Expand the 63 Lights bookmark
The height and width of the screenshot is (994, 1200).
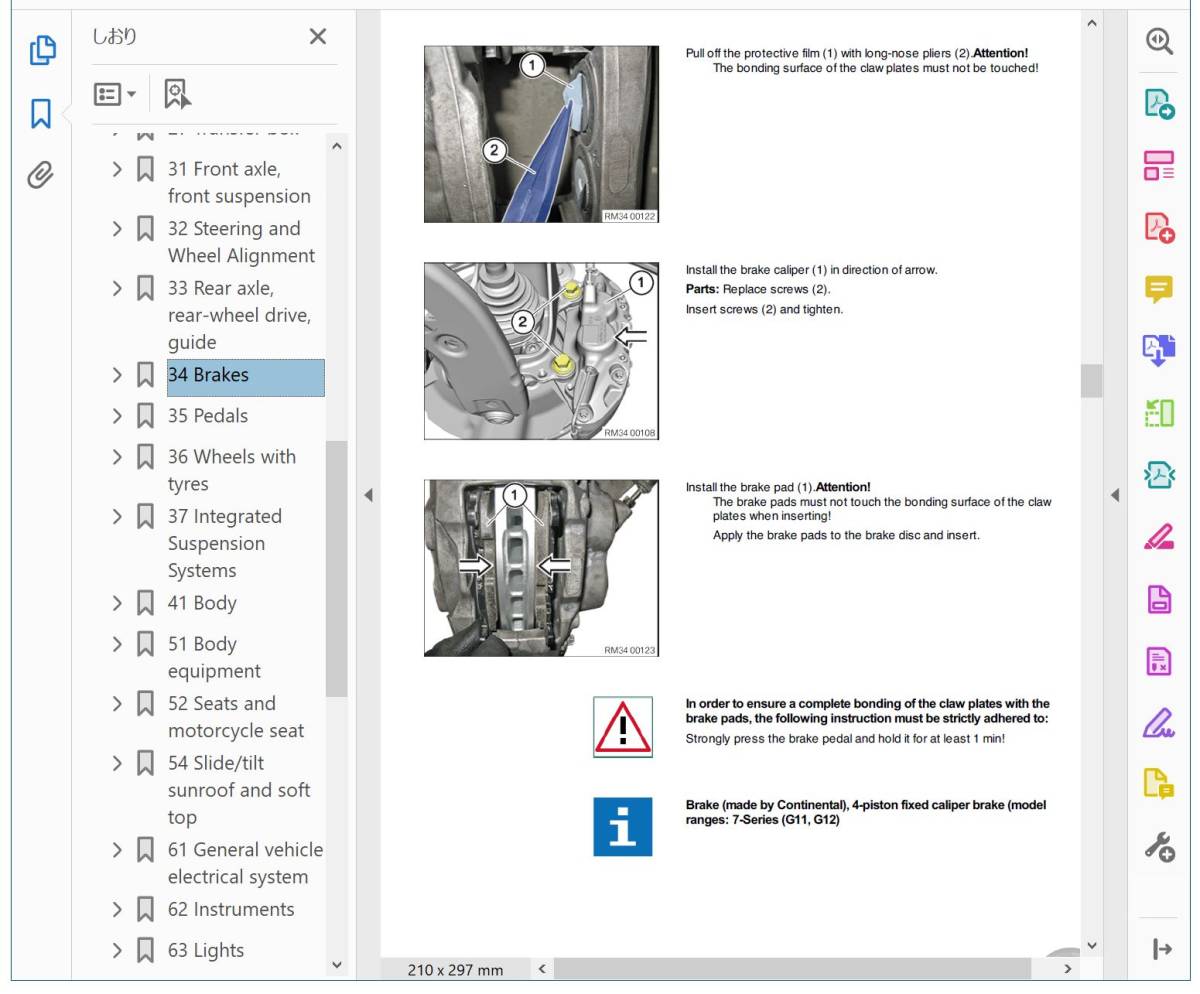[117, 951]
